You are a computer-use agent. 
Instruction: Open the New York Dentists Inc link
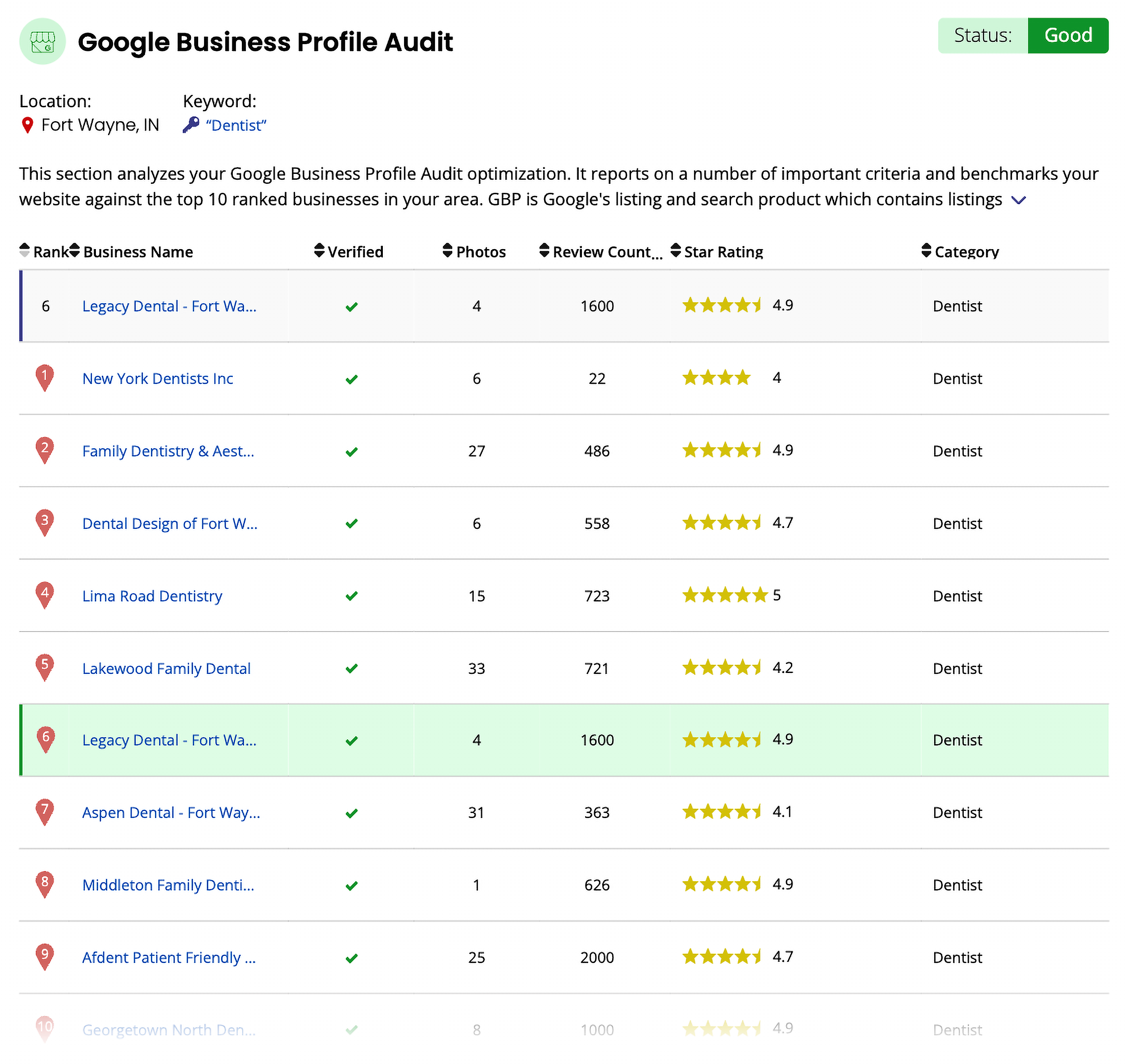click(158, 379)
